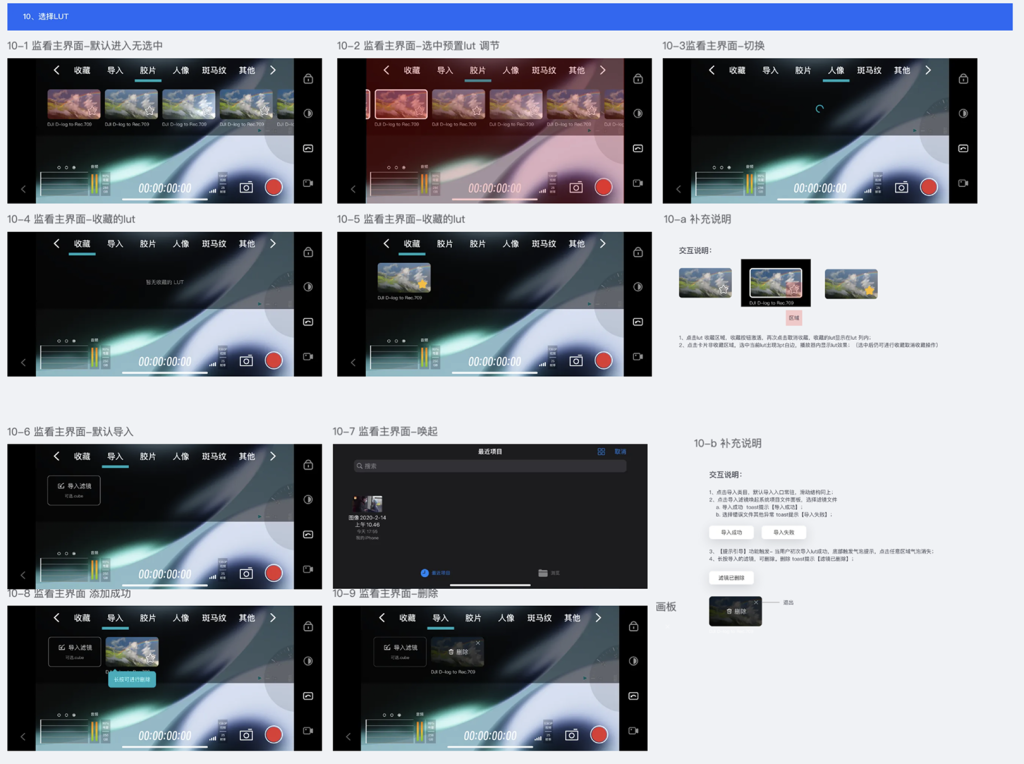Click the trash 删除 icon in screen 10-9
Screen dimensions: 1024x764
point(451,652)
